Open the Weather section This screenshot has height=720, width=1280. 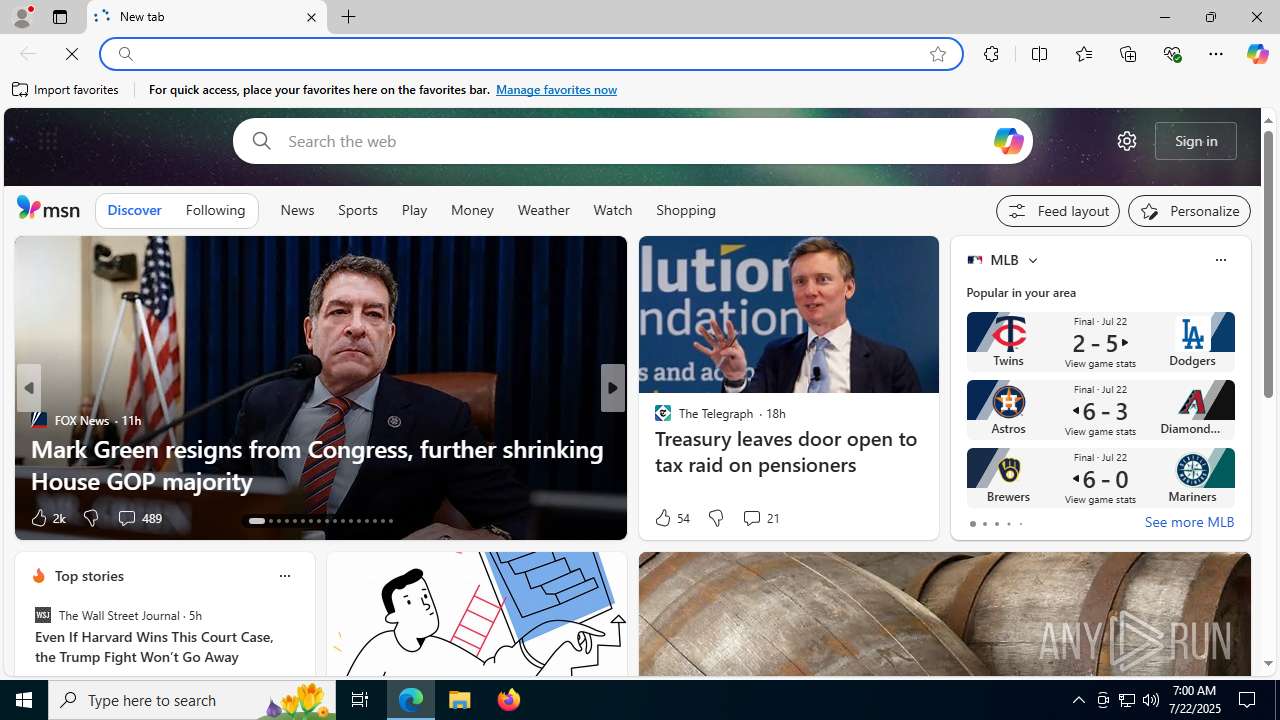[x=543, y=210]
